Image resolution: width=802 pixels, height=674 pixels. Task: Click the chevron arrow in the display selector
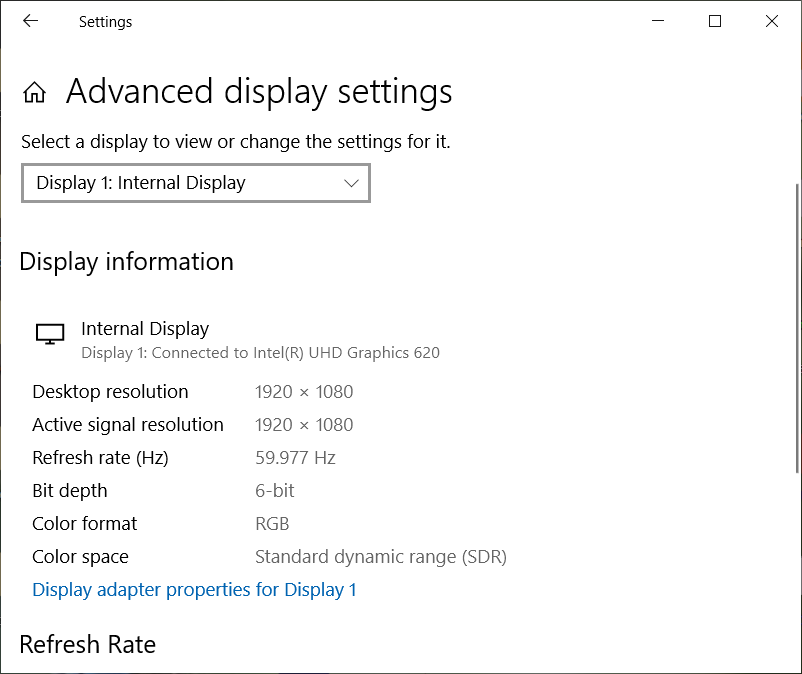(351, 183)
